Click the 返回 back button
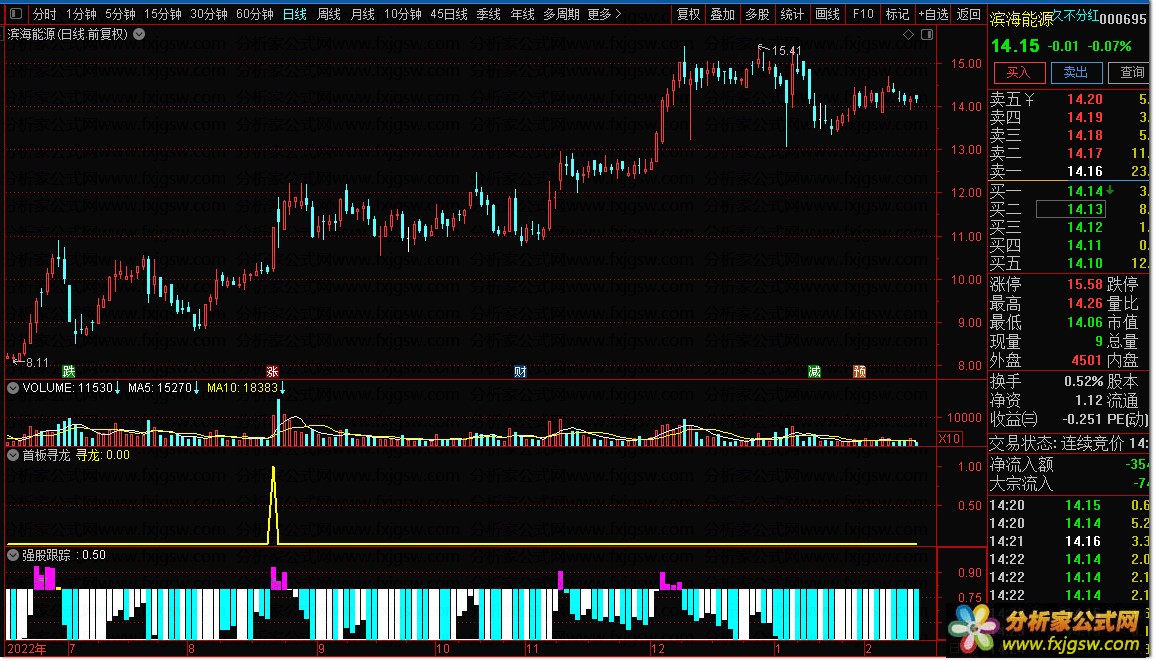This screenshot has width=1156, height=661. coord(968,14)
